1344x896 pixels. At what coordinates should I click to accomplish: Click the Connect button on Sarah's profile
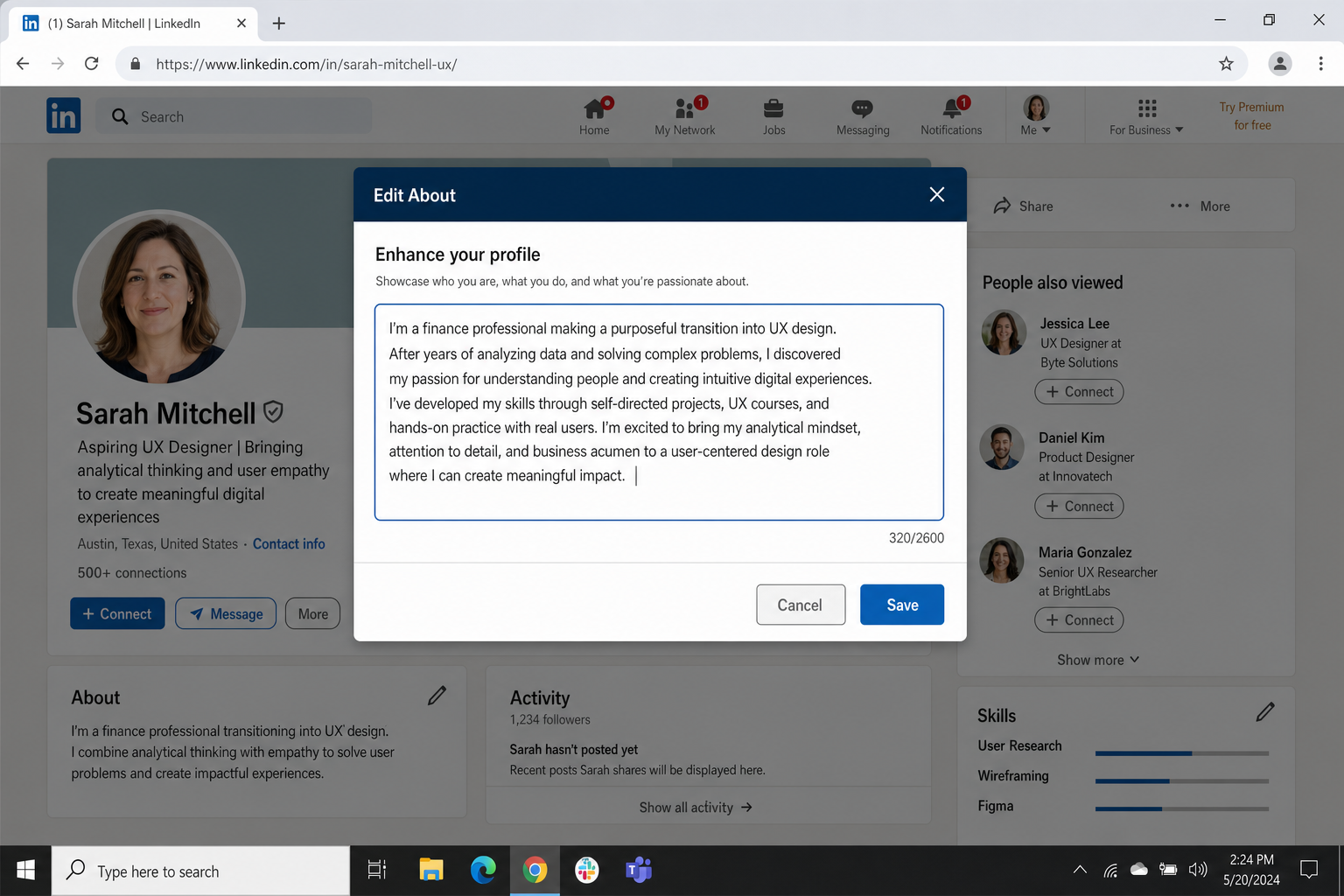pos(117,614)
